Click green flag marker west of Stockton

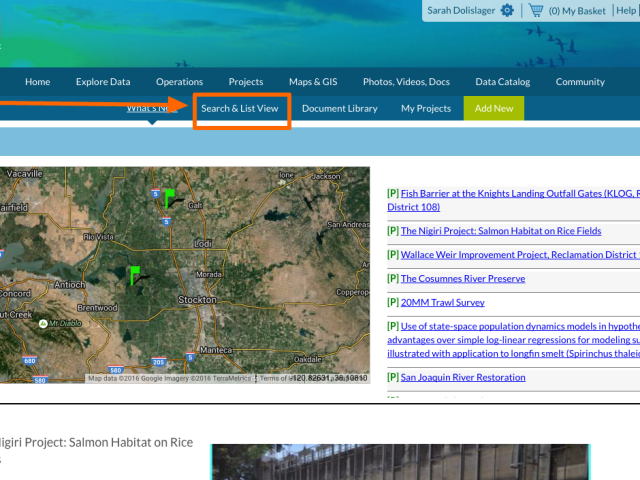pos(135,276)
